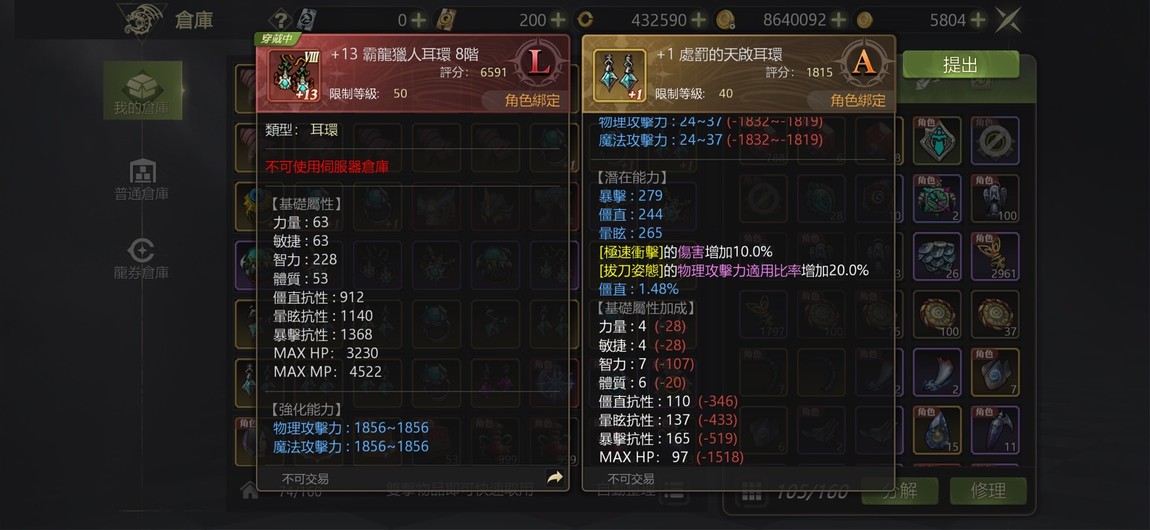Tap the +13 Tyrant Hunter earring icon

tap(293, 76)
